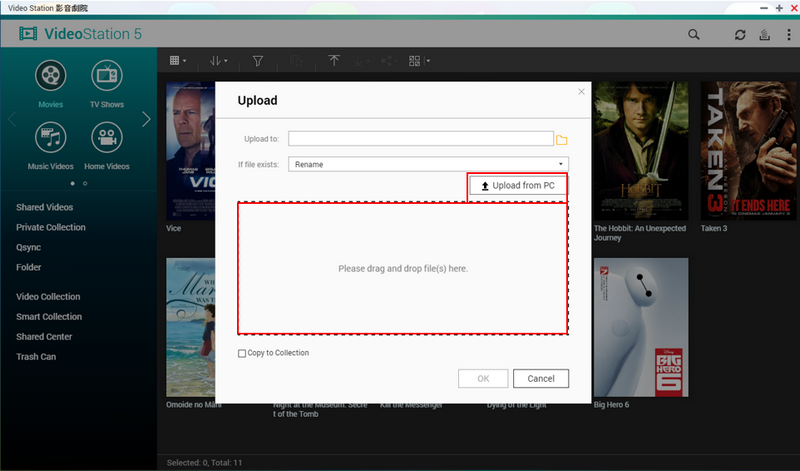800x471 pixels.
Task: Open the TV Shows category icon
Action: (107, 76)
